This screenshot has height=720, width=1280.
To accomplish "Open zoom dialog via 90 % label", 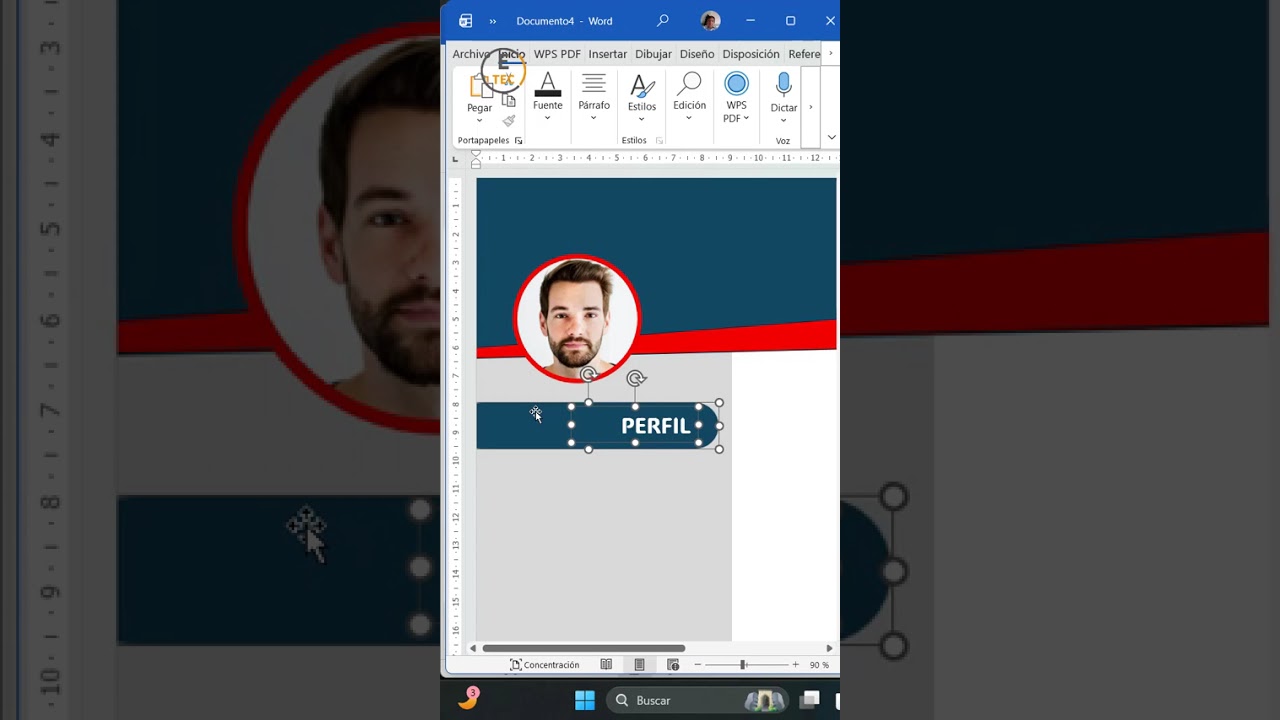I will click(x=819, y=665).
